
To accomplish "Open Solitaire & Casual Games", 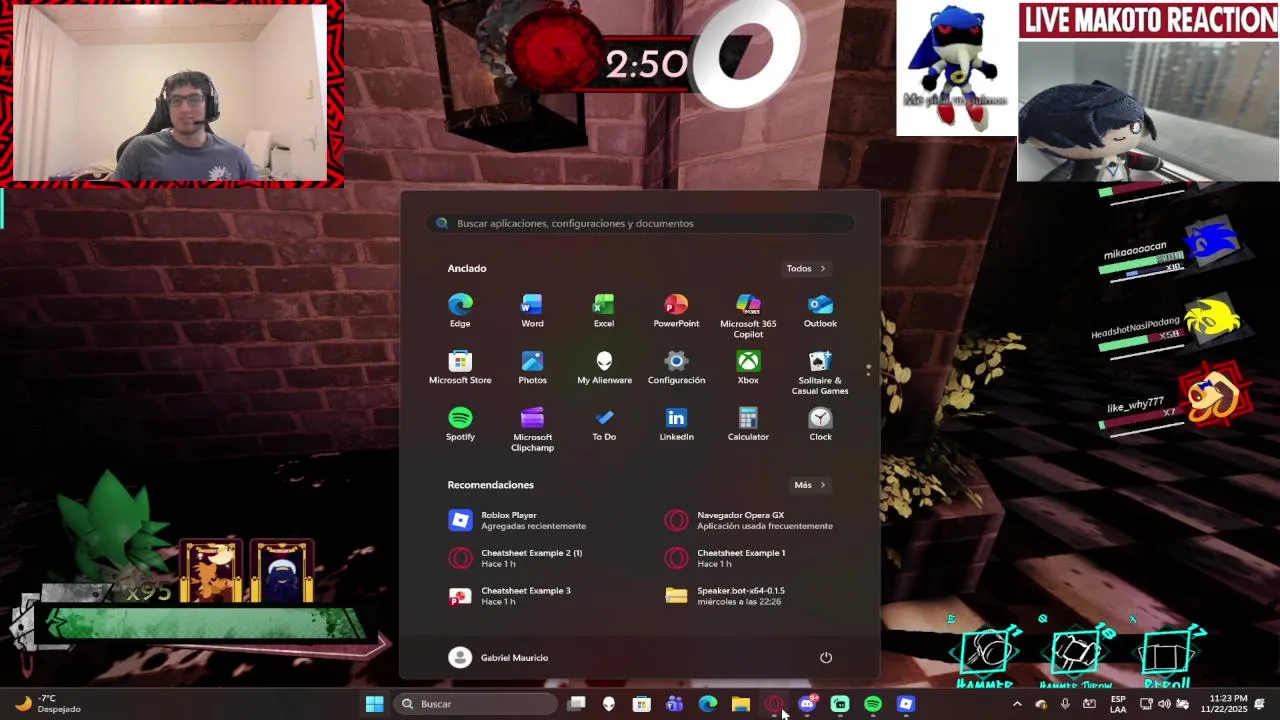I will click(x=820, y=372).
